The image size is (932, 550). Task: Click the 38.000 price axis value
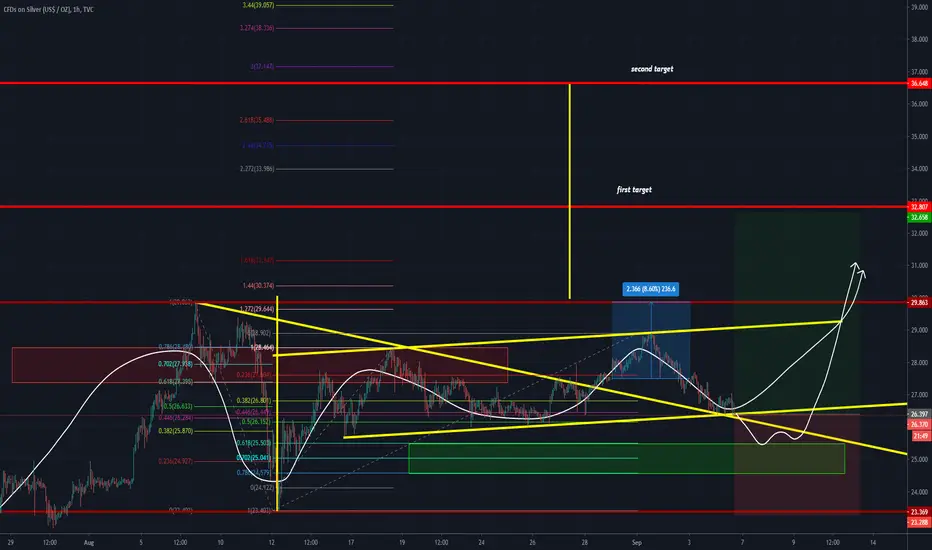(x=919, y=39)
